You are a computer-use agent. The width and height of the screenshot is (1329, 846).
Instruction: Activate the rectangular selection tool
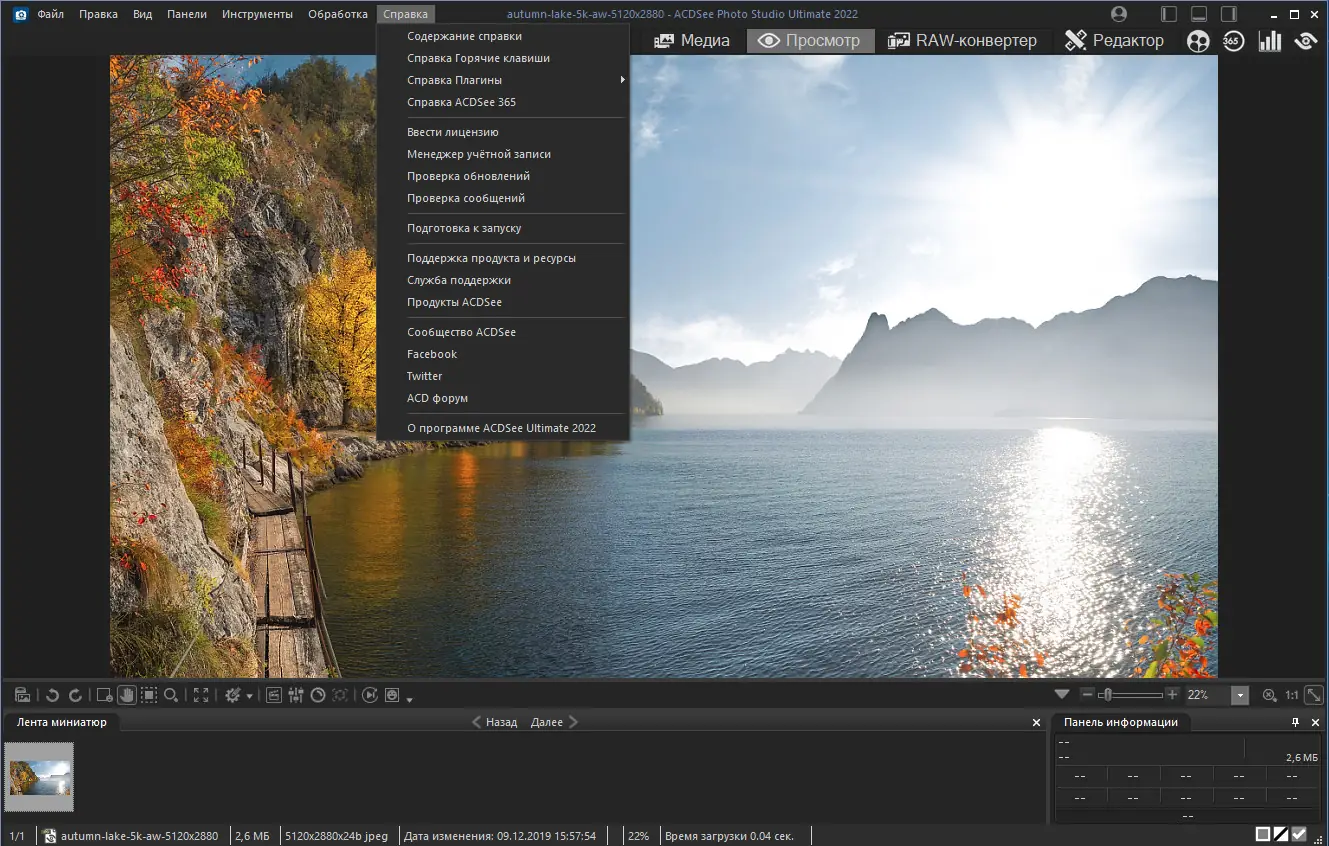click(x=149, y=695)
